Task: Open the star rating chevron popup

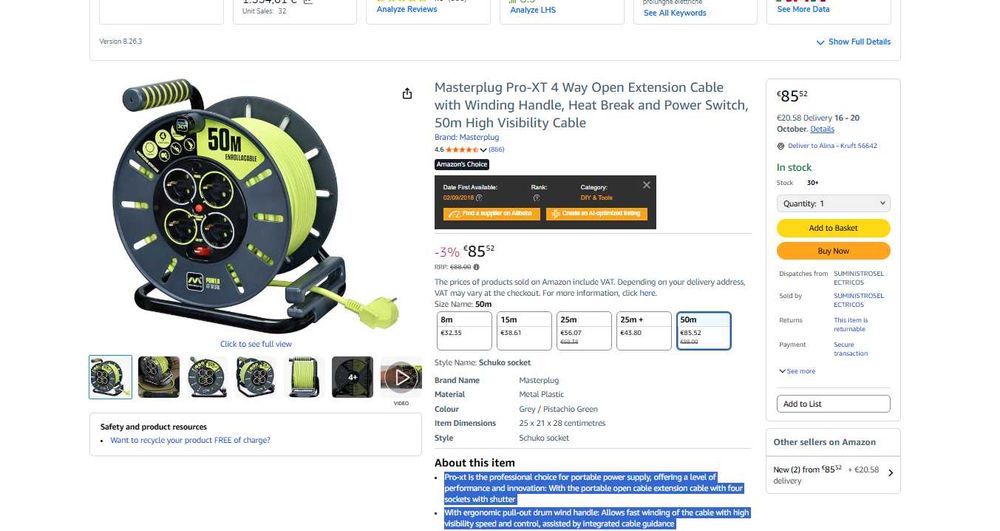Action: click(483, 150)
